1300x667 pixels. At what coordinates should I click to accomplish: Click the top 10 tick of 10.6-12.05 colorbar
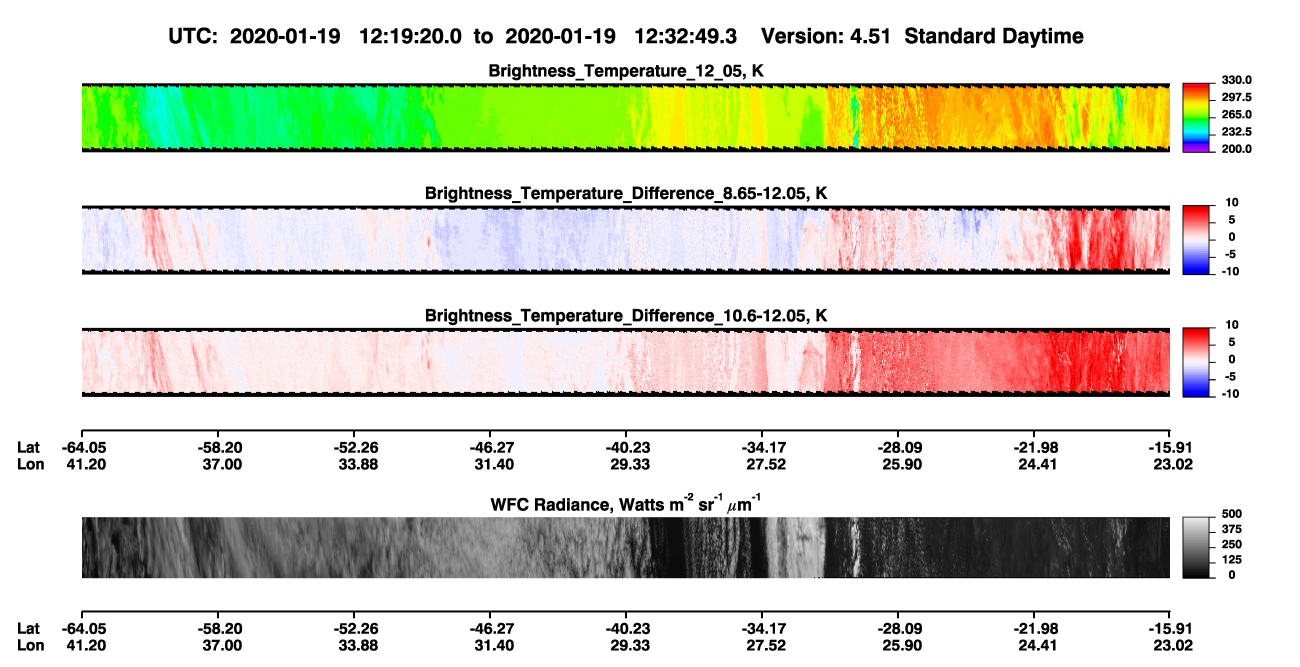click(x=1231, y=324)
